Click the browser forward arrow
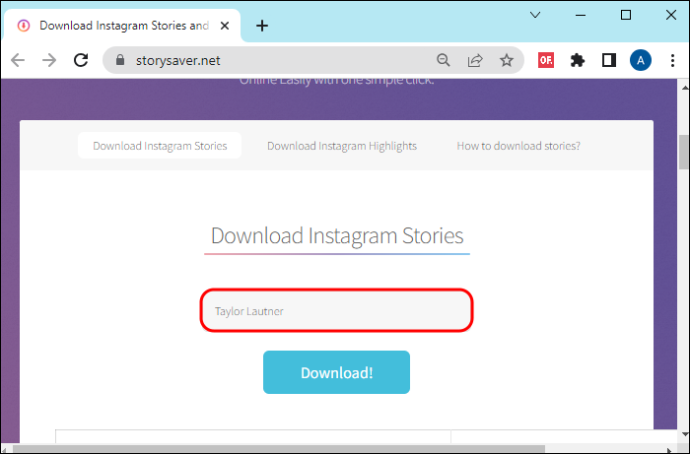The height and width of the screenshot is (454, 690). (x=49, y=60)
